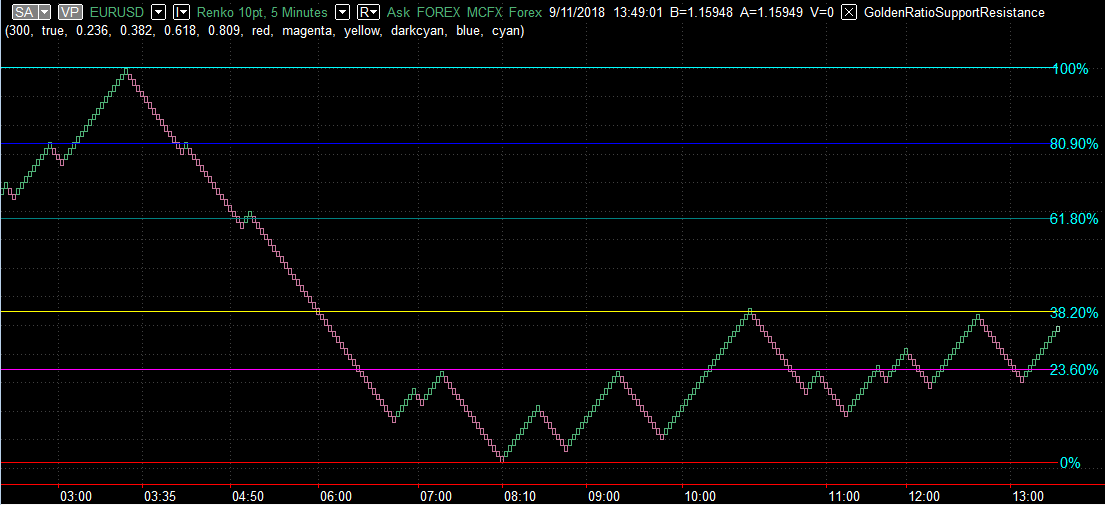Image resolution: width=1105 pixels, height=505 pixels.
Task: Click the 06:00 time axis label
Action: coord(336,497)
